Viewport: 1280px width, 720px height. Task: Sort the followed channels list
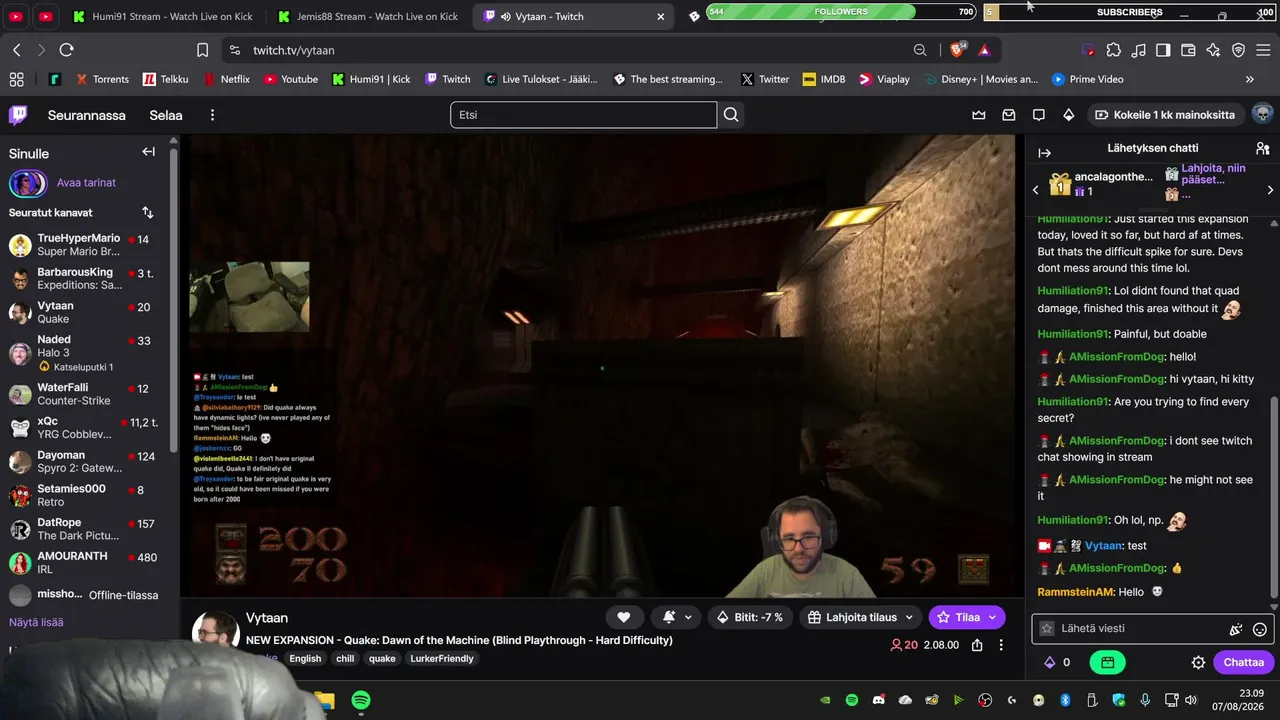click(x=148, y=212)
